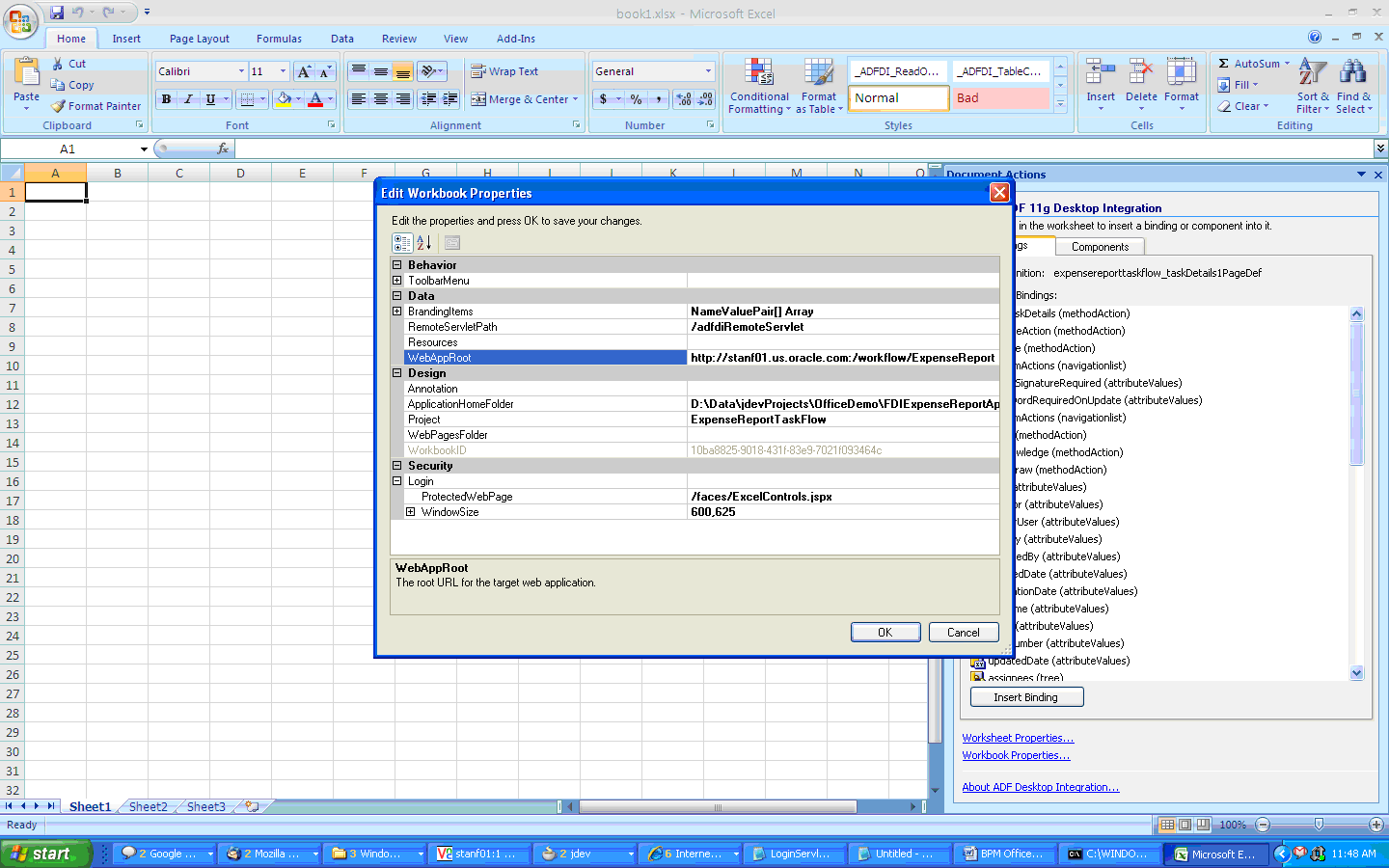The height and width of the screenshot is (868, 1389).
Task: Open Find & Select binoculars menu
Action: [x=1353, y=86]
